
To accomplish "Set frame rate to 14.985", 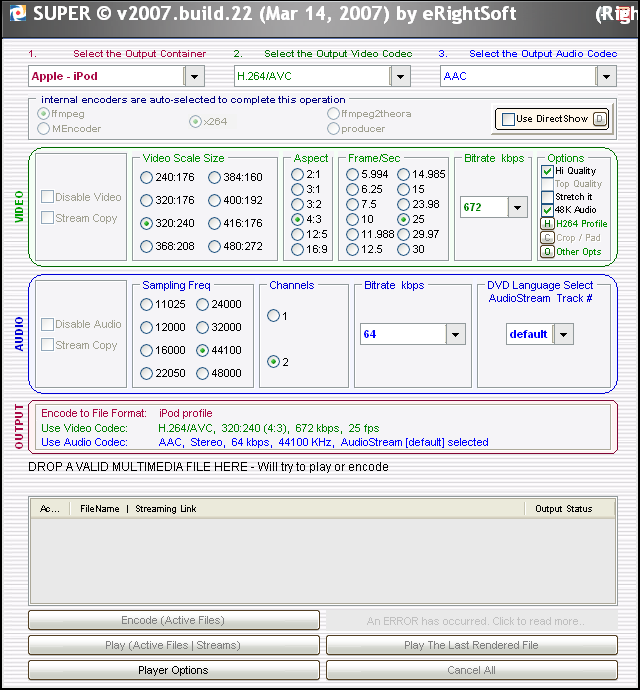I will point(403,175).
